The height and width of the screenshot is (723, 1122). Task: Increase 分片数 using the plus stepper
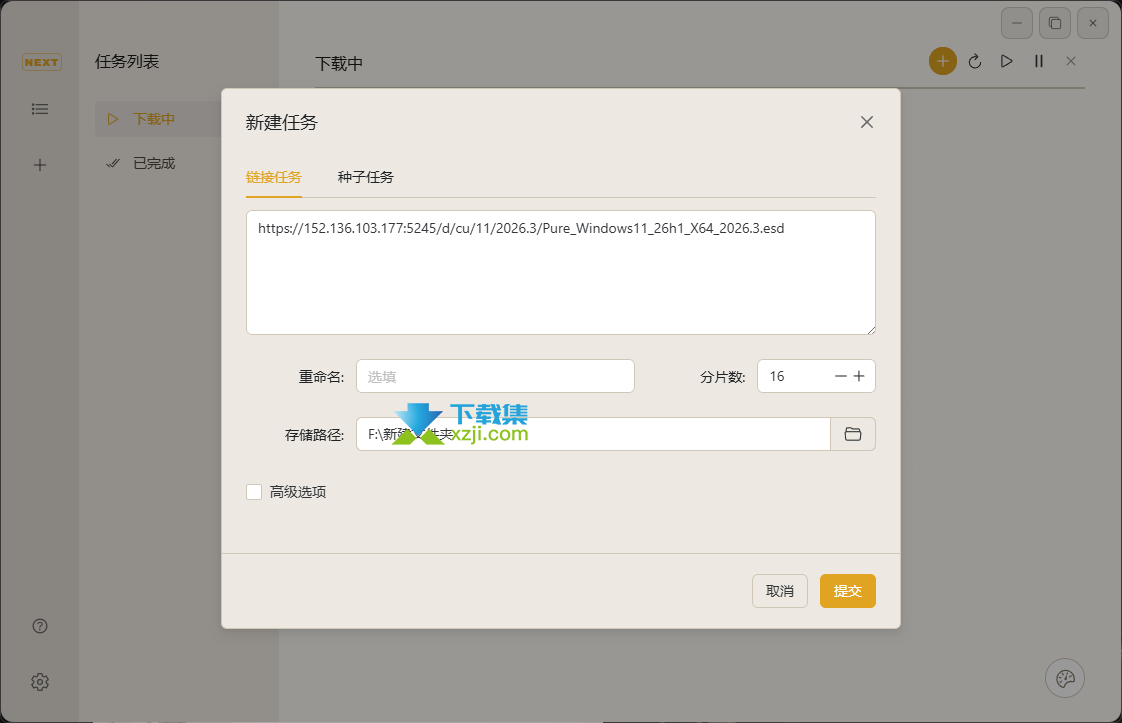(859, 376)
